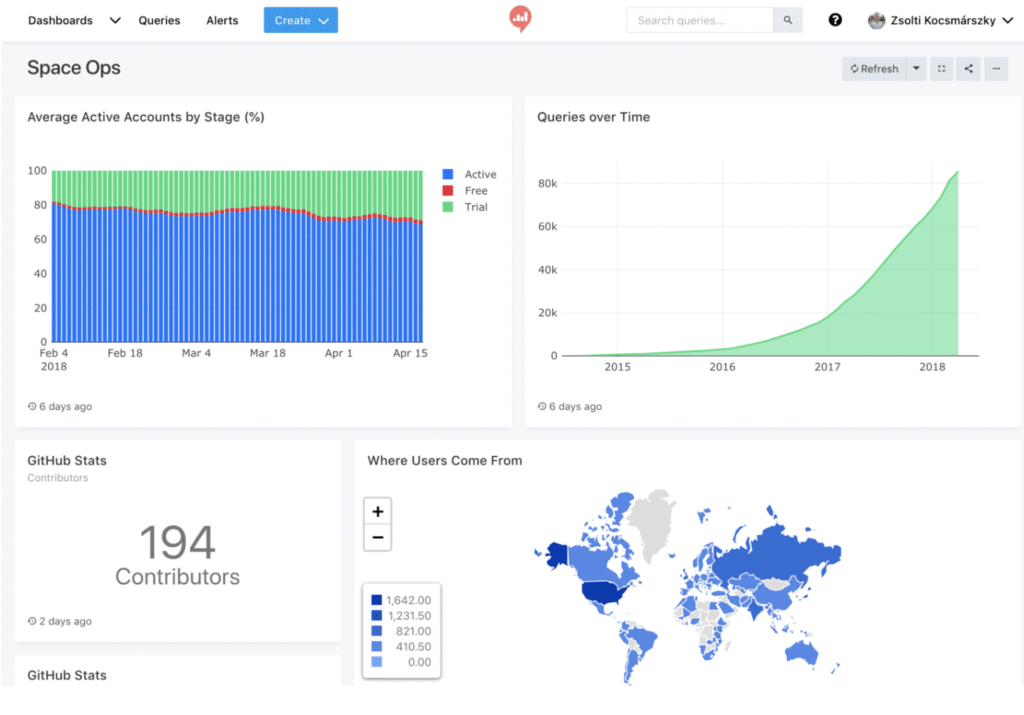Open the Create dropdown menu
Image resolution: width=1024 pixels, height=715 pixels.
300,20
